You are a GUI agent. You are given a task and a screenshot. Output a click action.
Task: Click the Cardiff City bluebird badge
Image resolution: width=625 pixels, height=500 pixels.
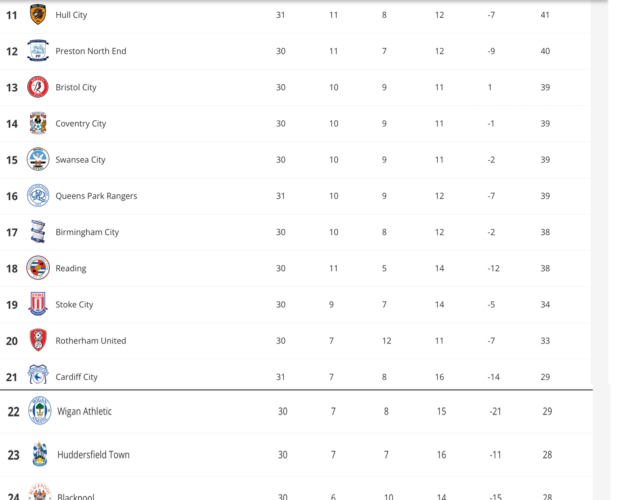coord(38,375)
